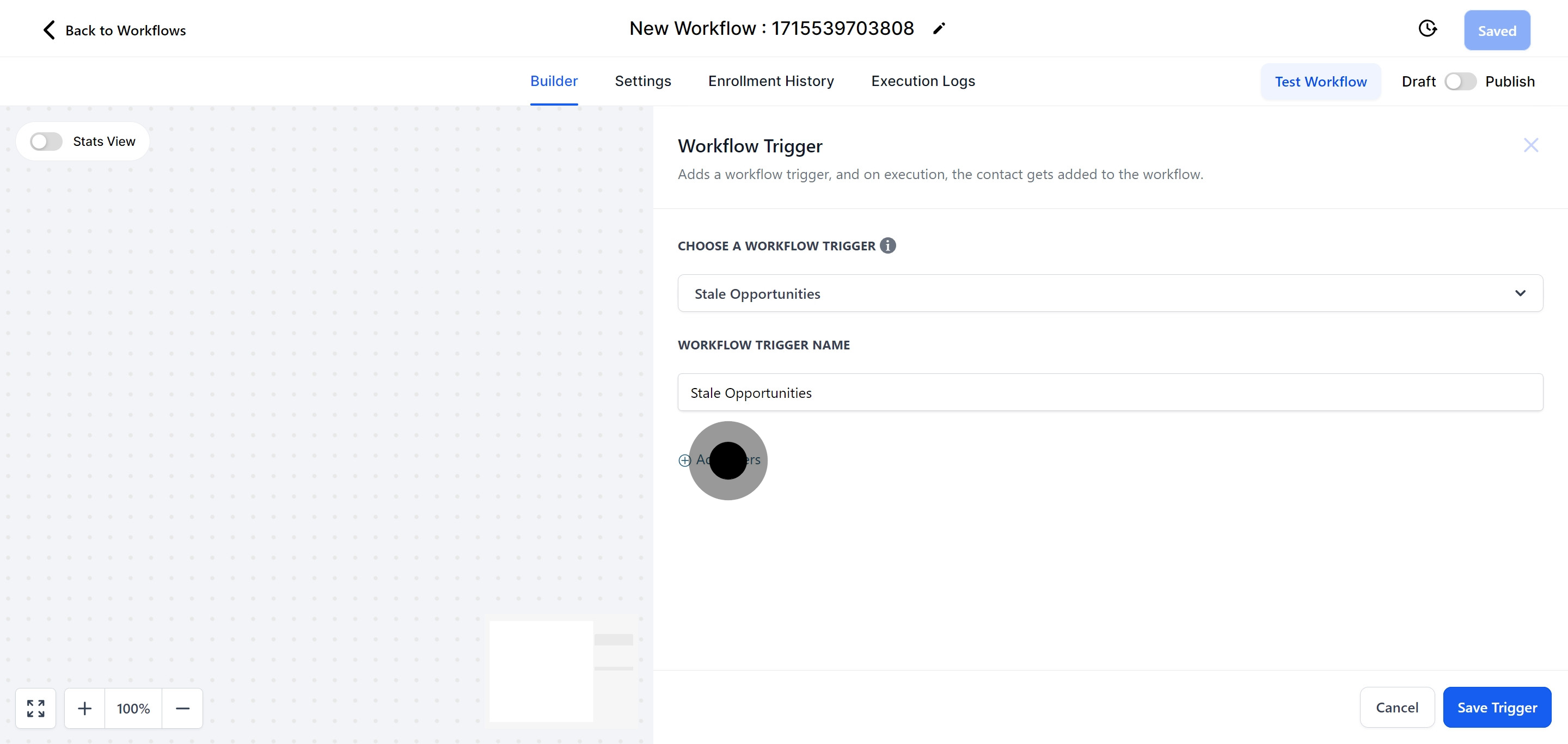Cancel the trigger changes
This screenshot has width=1568, height=744.
pyautogui.click(x=1397, y=707)
